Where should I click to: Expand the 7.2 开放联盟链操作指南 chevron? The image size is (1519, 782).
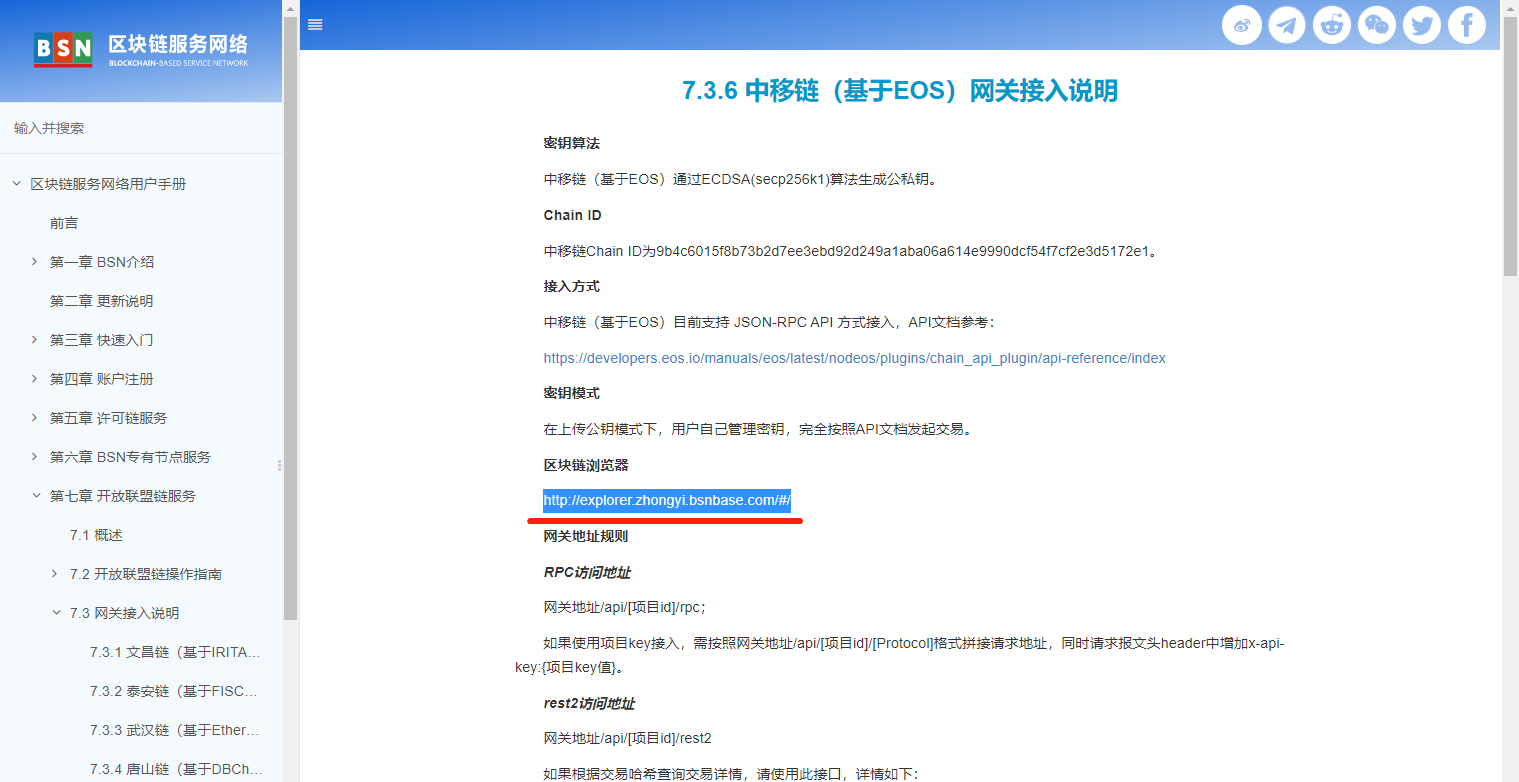point(56,574)
